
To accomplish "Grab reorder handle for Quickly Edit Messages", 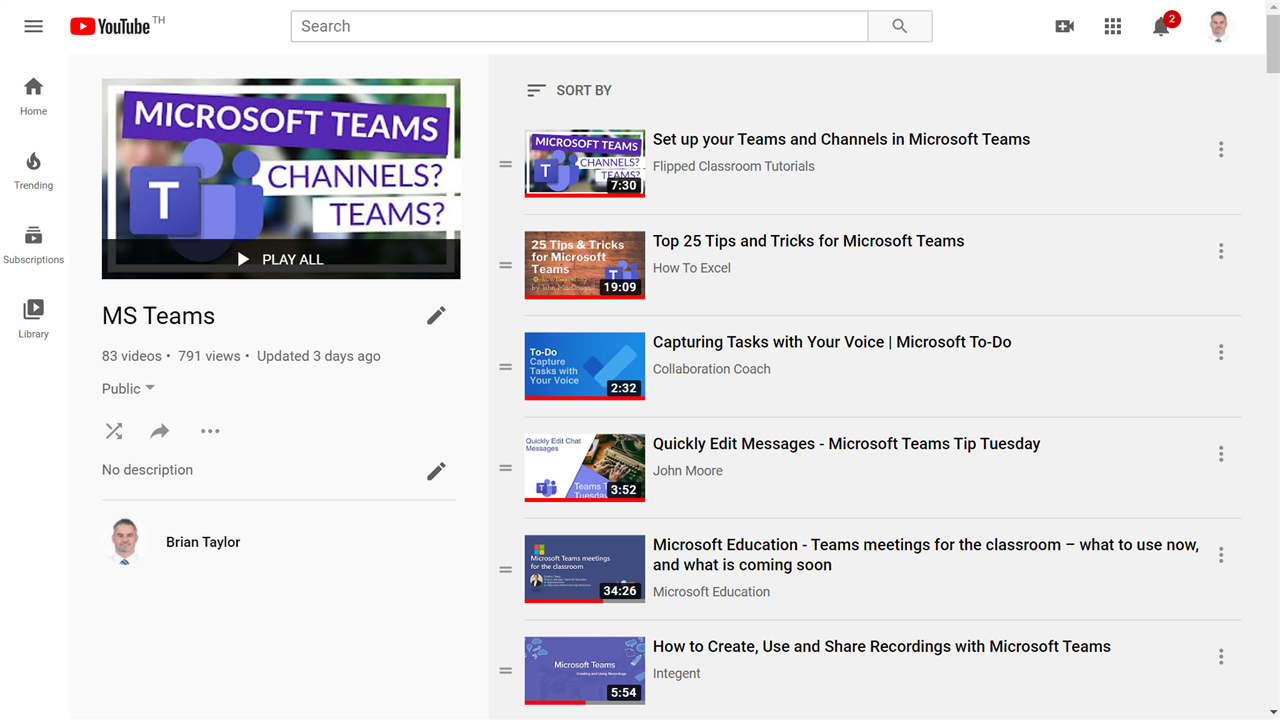I will 506,468.
